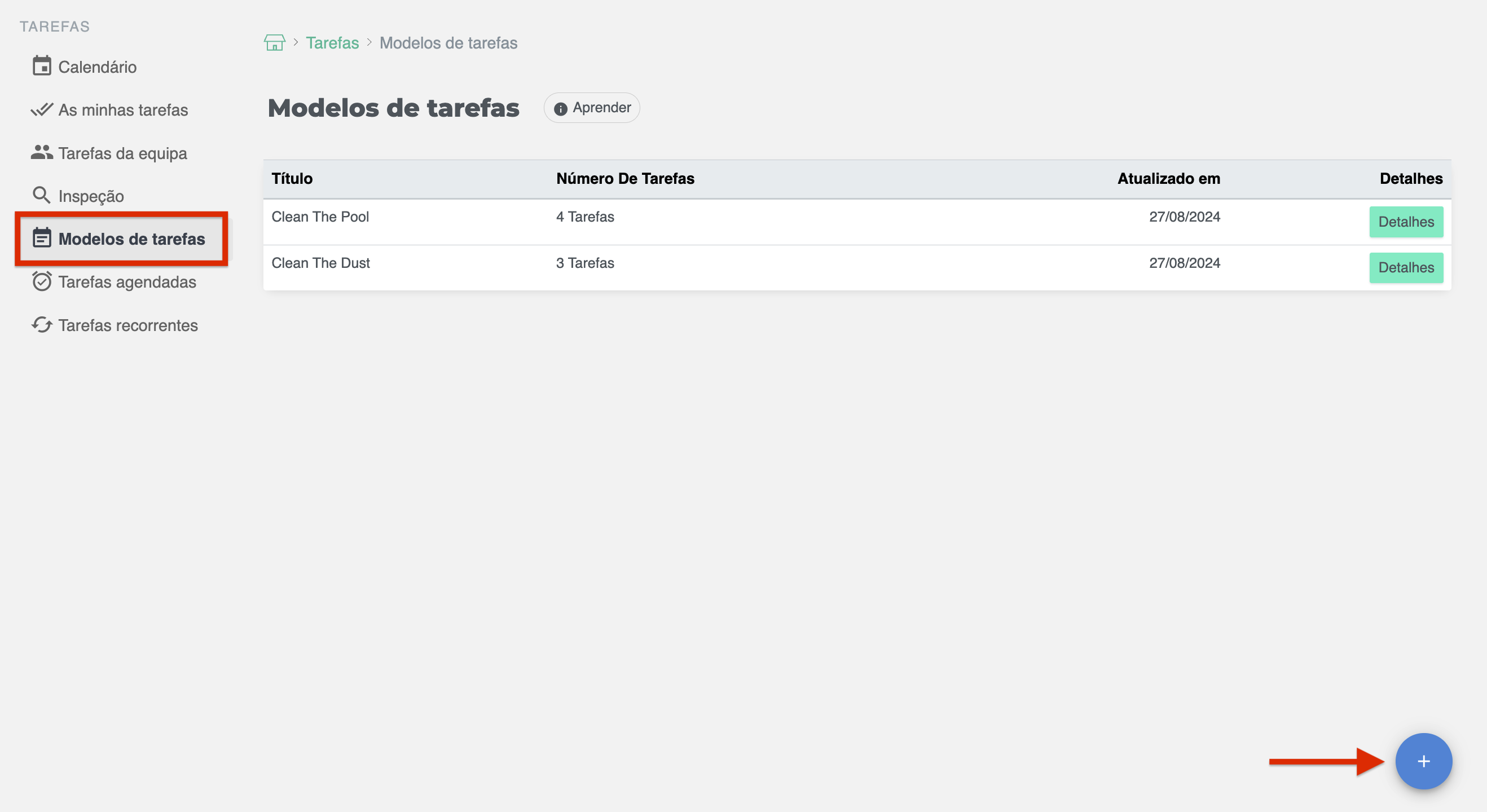Click the chevron between Tarefas and Modelos

(x=369, y=42)
